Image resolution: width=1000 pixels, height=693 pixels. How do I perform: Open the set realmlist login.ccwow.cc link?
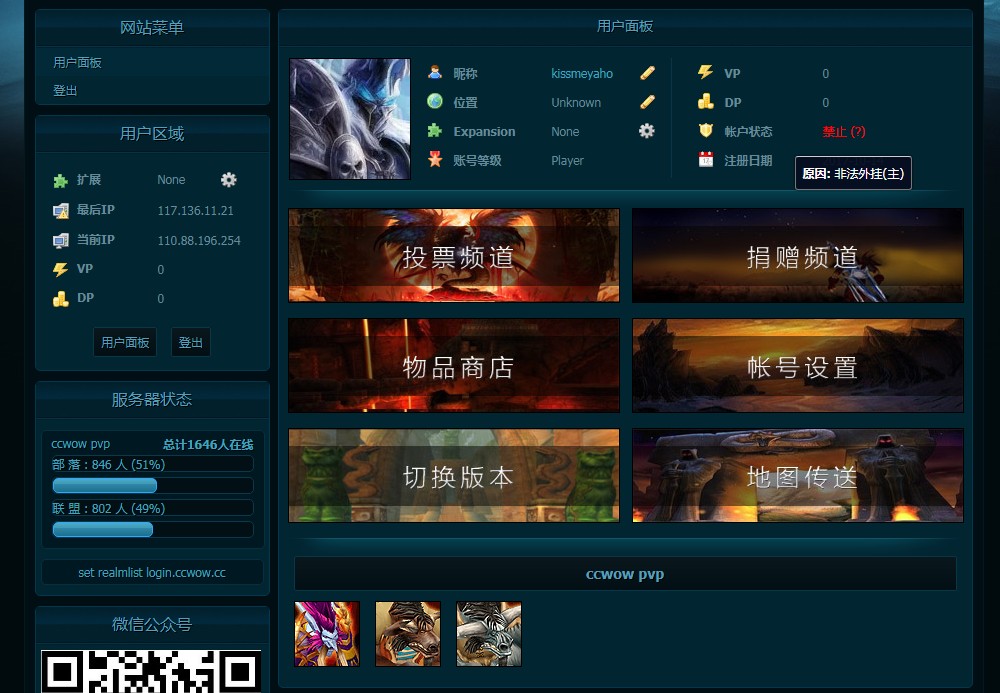click(x=152, y=572)
